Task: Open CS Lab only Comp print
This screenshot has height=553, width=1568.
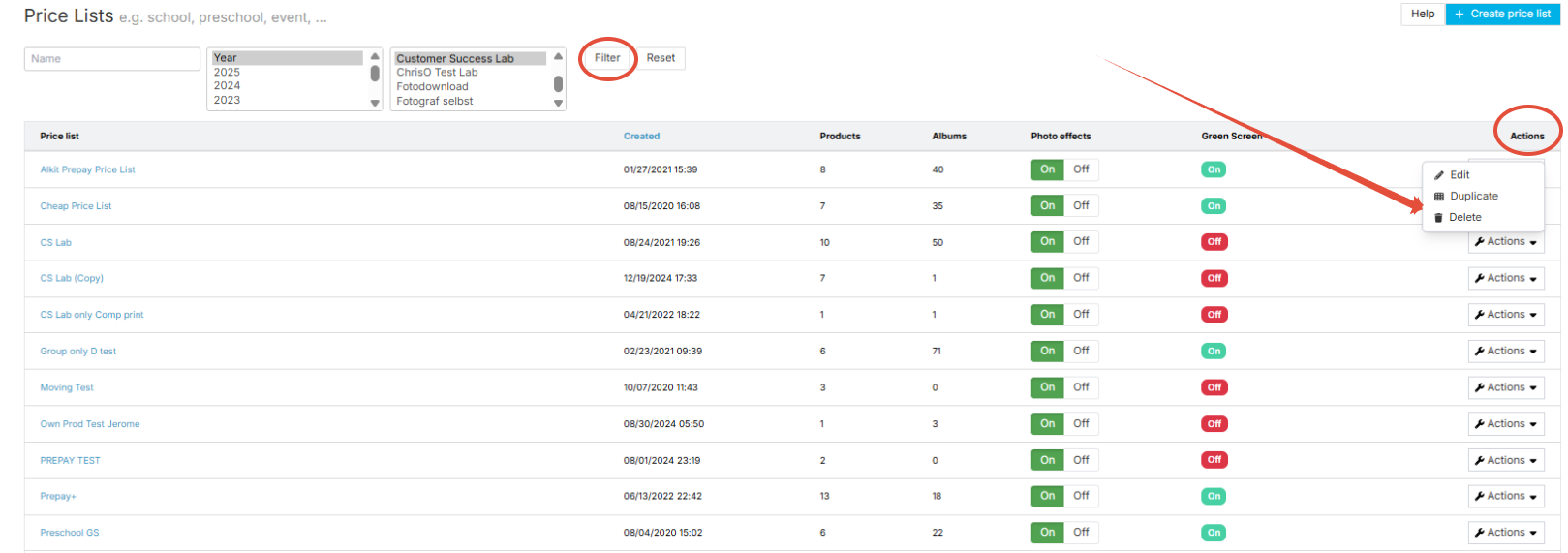Action: click(x=91, y=315)
